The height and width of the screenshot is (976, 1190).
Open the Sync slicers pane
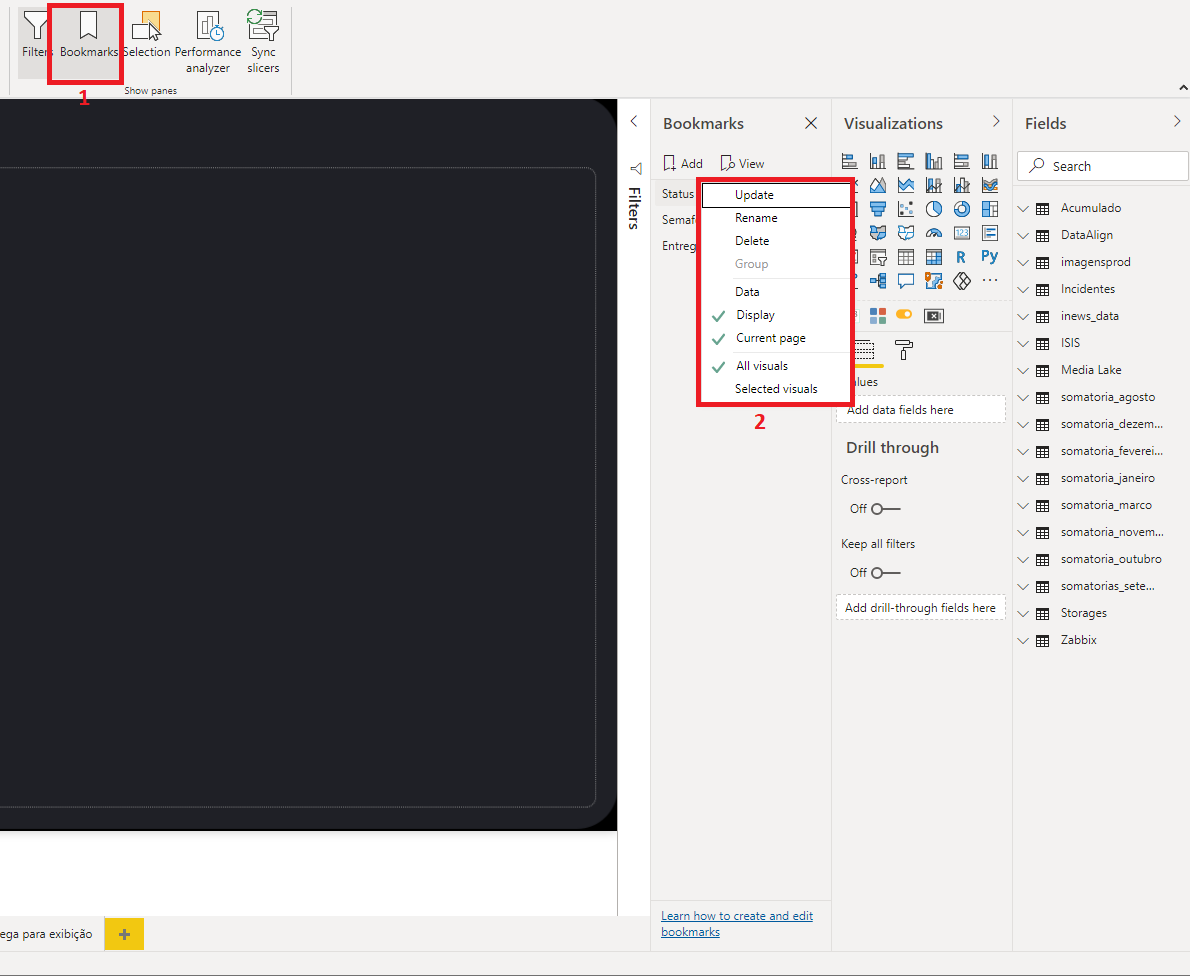coord(263,43)
